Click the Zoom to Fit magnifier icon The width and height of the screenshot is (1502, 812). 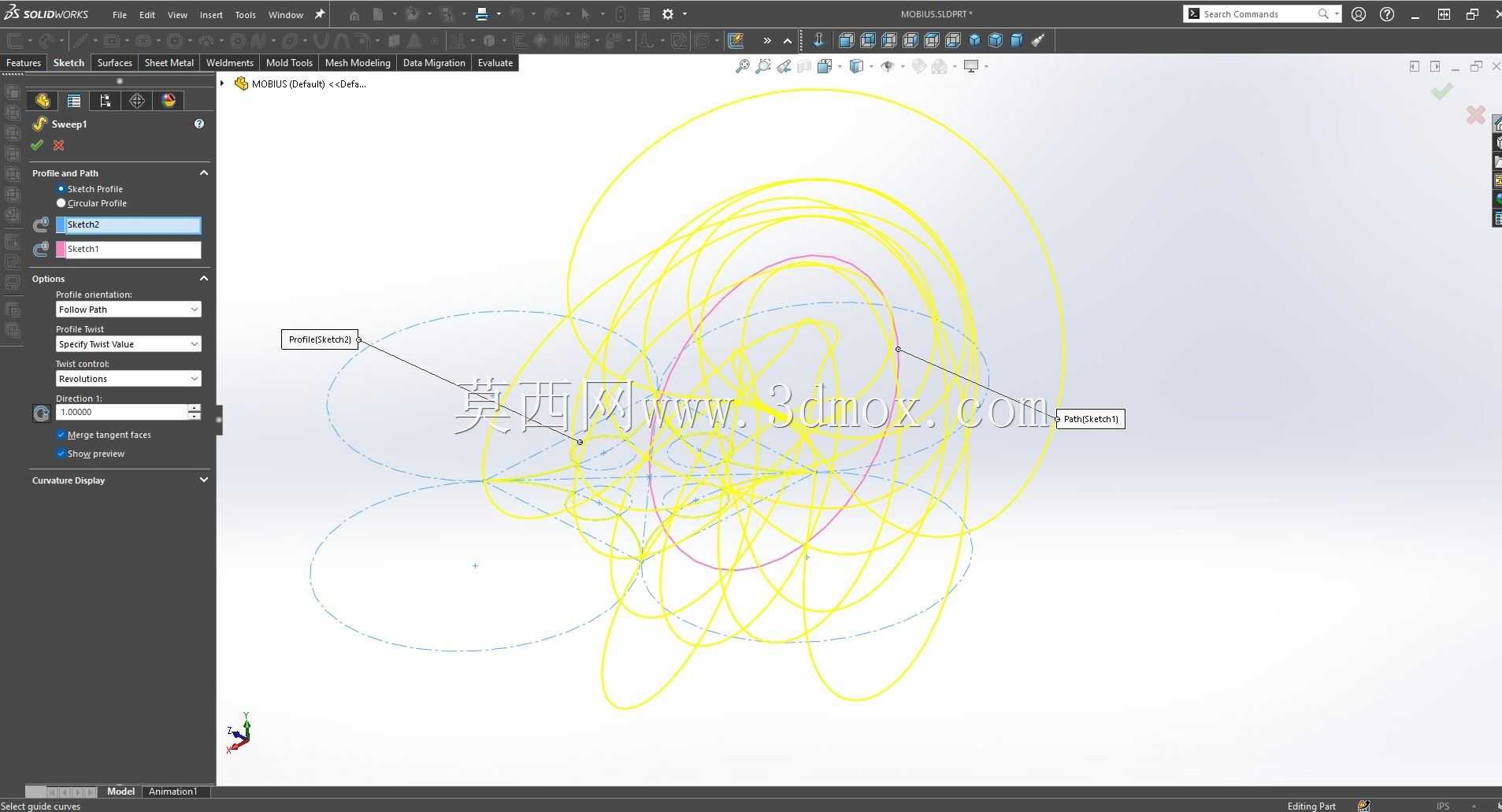point(742,66)
